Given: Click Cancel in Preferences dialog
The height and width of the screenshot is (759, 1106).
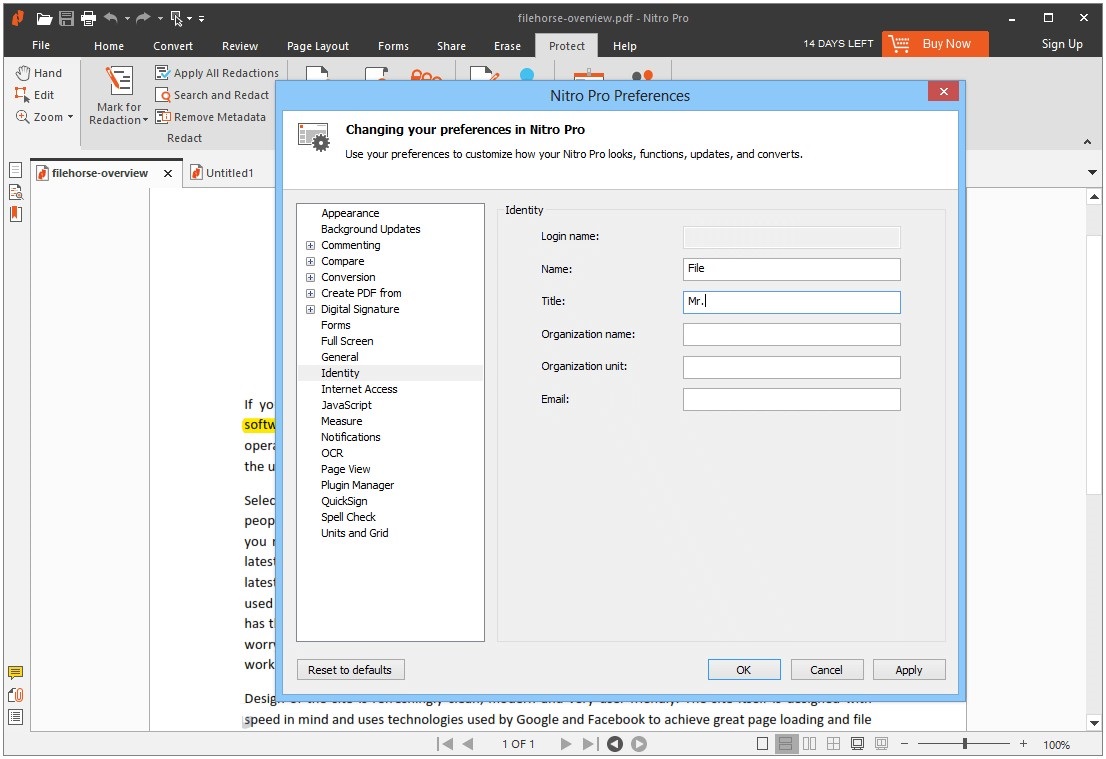Looking at the screenshot, I should pos(827,669).
